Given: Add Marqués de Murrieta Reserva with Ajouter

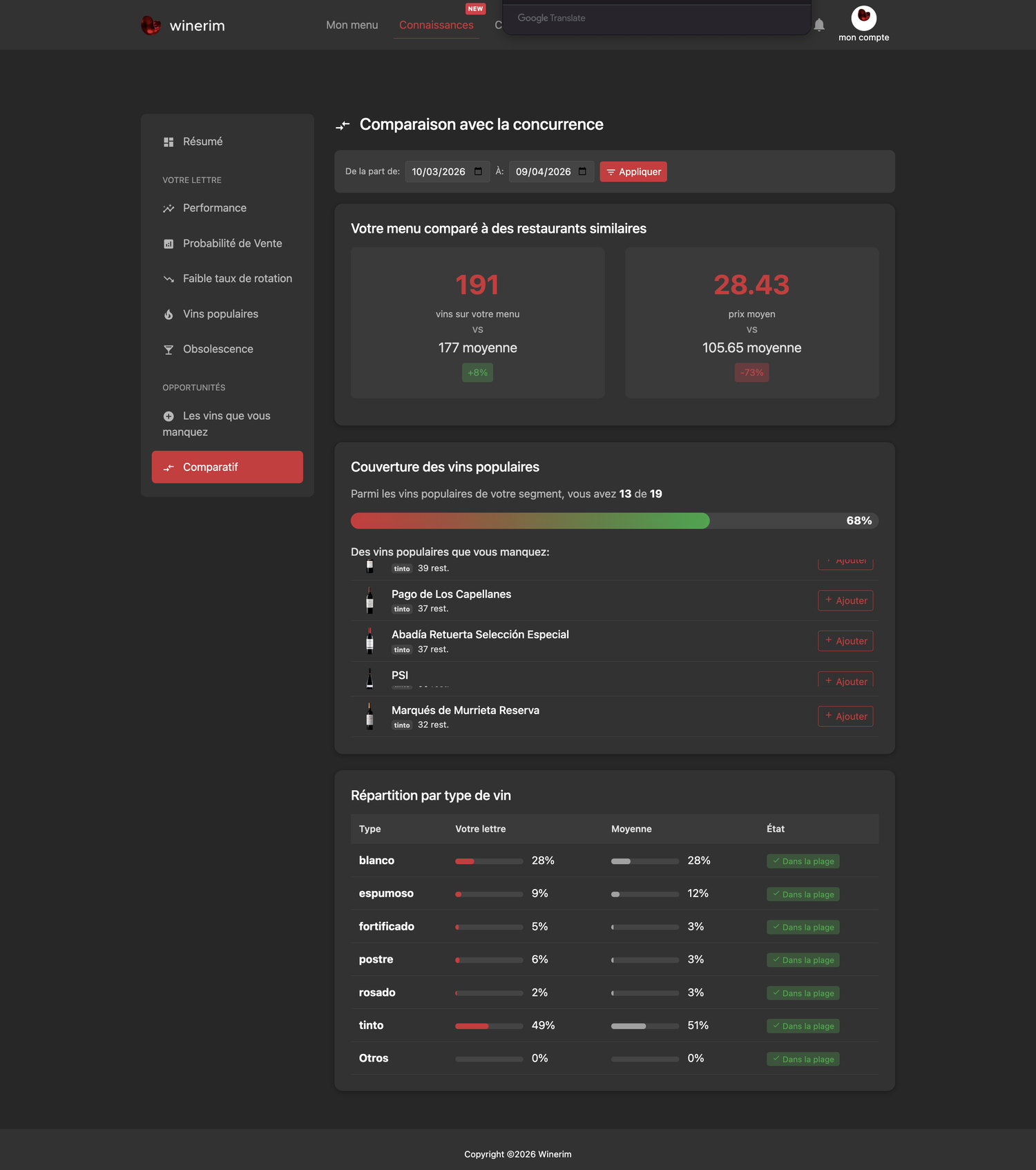Looking at the screenshot, I should (845, 716).
